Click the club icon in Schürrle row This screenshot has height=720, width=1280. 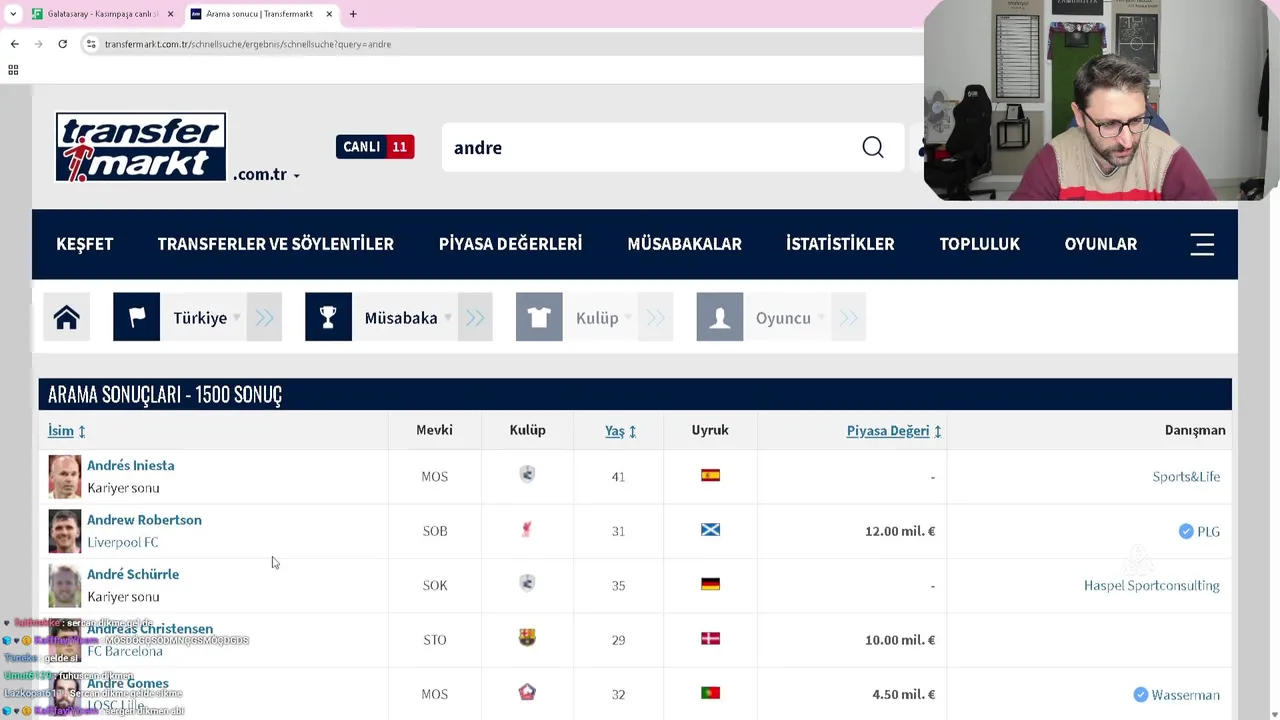tap(527, 583)
